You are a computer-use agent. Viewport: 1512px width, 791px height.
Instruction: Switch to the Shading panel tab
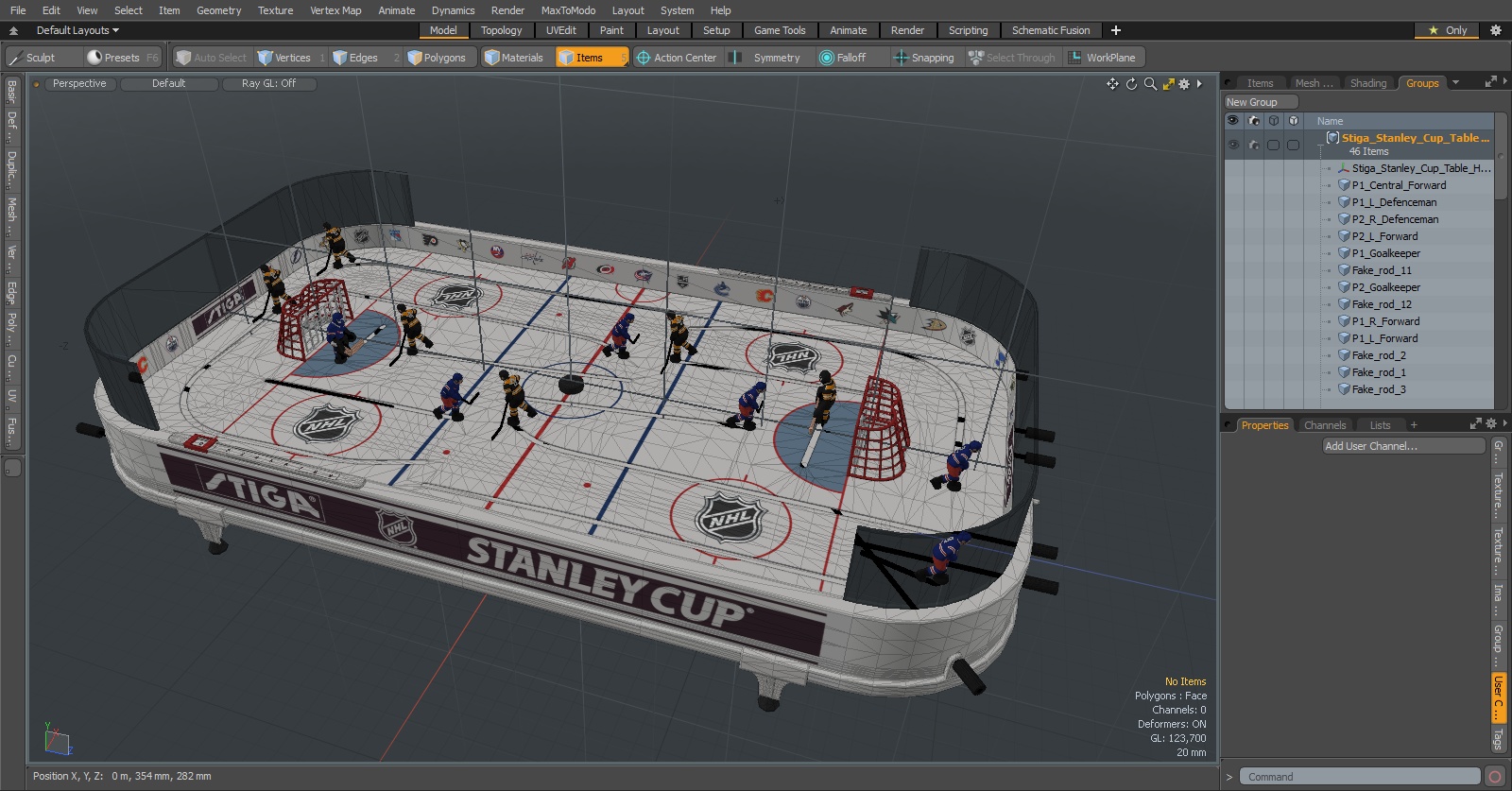1367,83
